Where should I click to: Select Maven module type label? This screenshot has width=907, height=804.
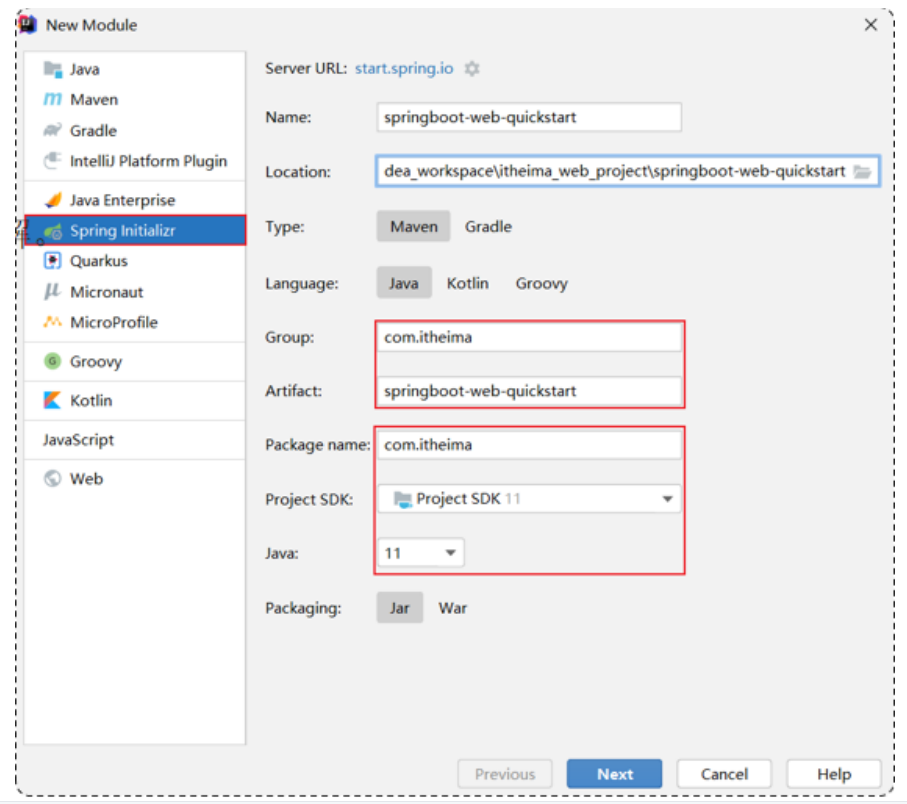94,99
